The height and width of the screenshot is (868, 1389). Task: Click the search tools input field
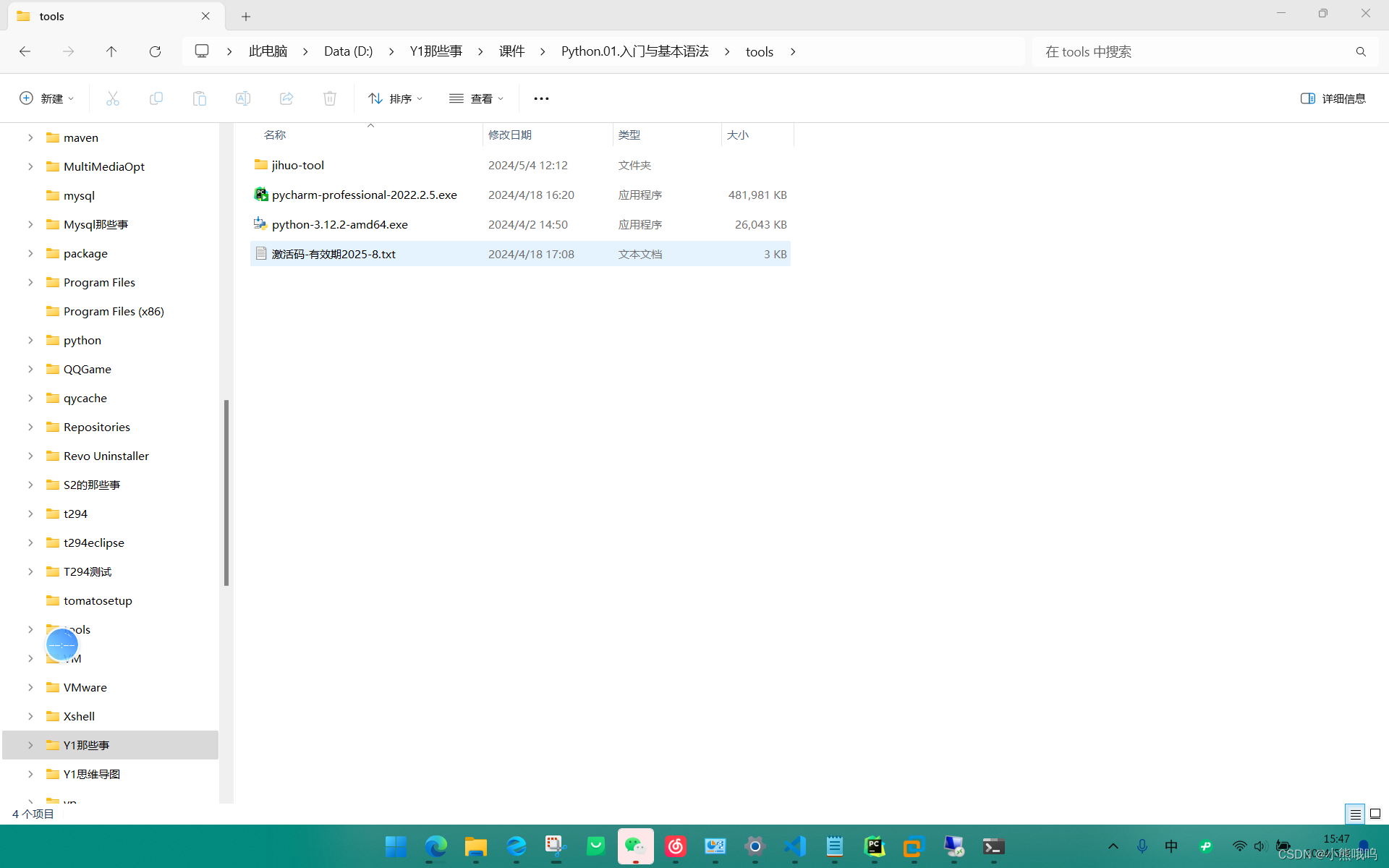click(x=1194, y=51)
